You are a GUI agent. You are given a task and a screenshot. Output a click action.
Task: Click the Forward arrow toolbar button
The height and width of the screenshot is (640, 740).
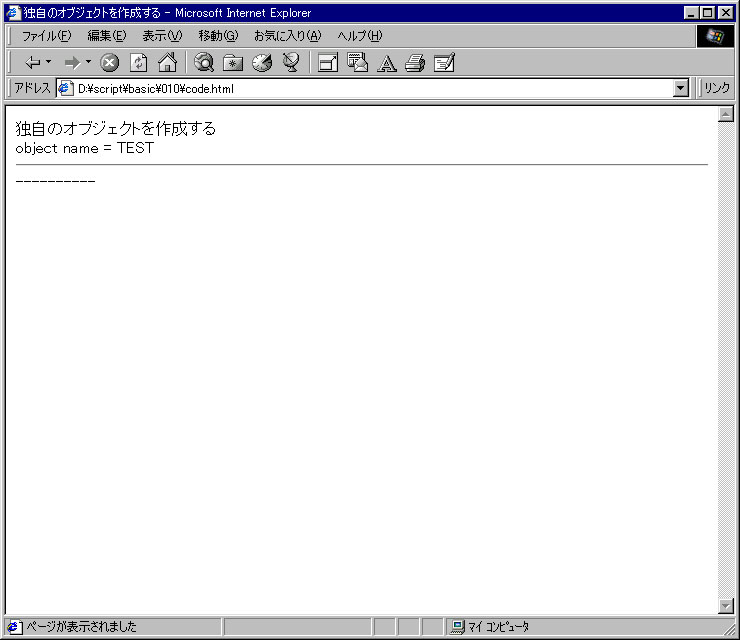tap(72, 62)
